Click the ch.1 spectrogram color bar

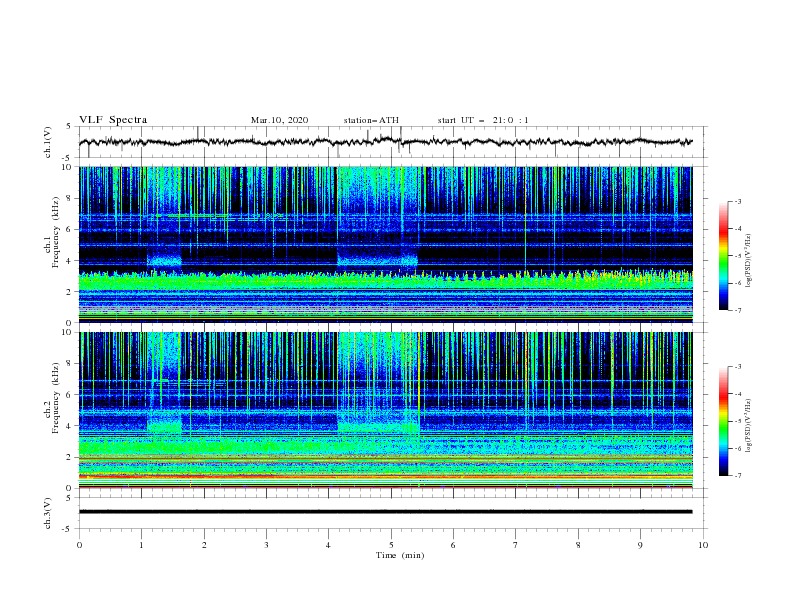point(723,256)
